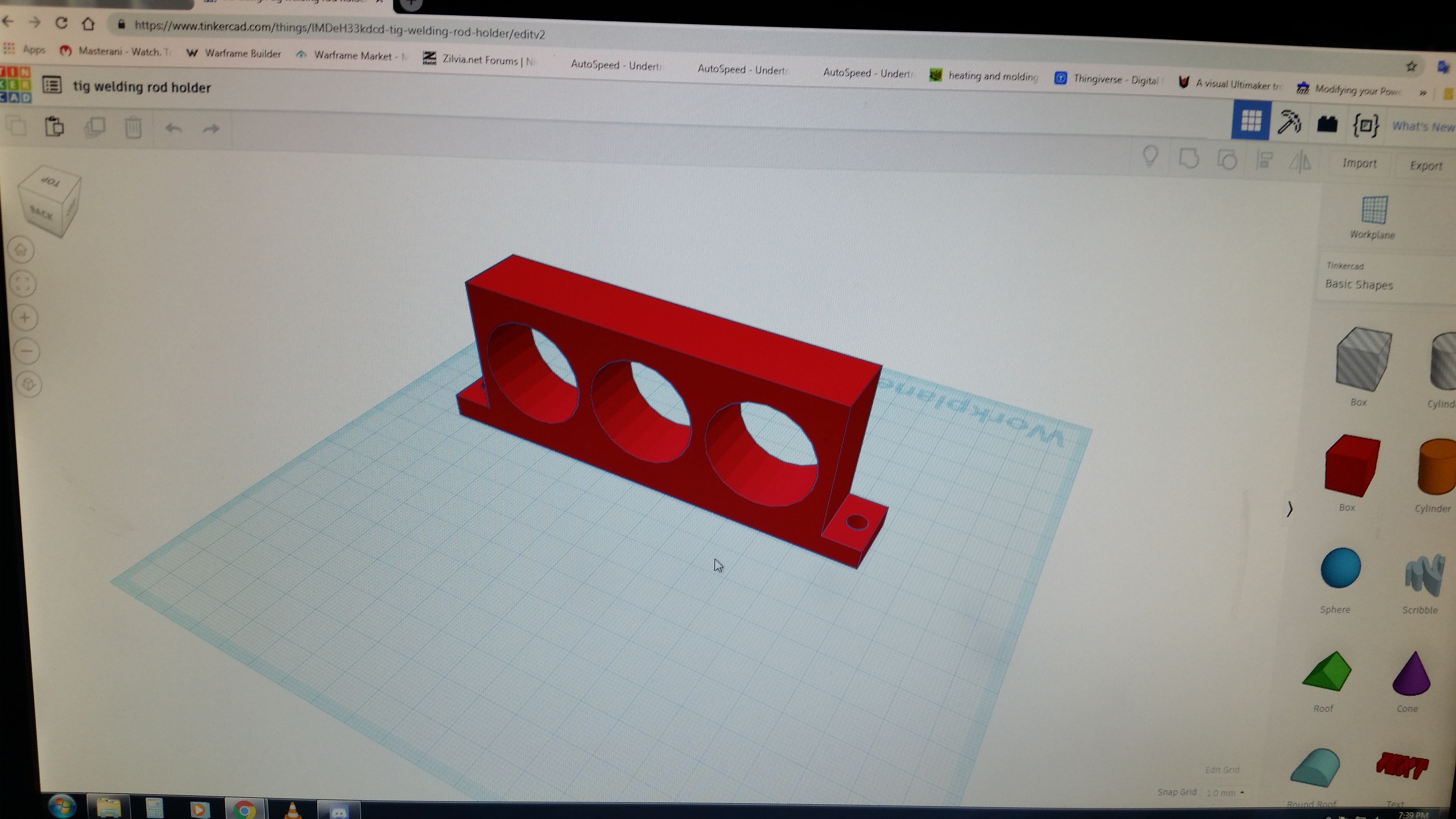
Task: Click the view cube TOP face
Action: point(51,182)
